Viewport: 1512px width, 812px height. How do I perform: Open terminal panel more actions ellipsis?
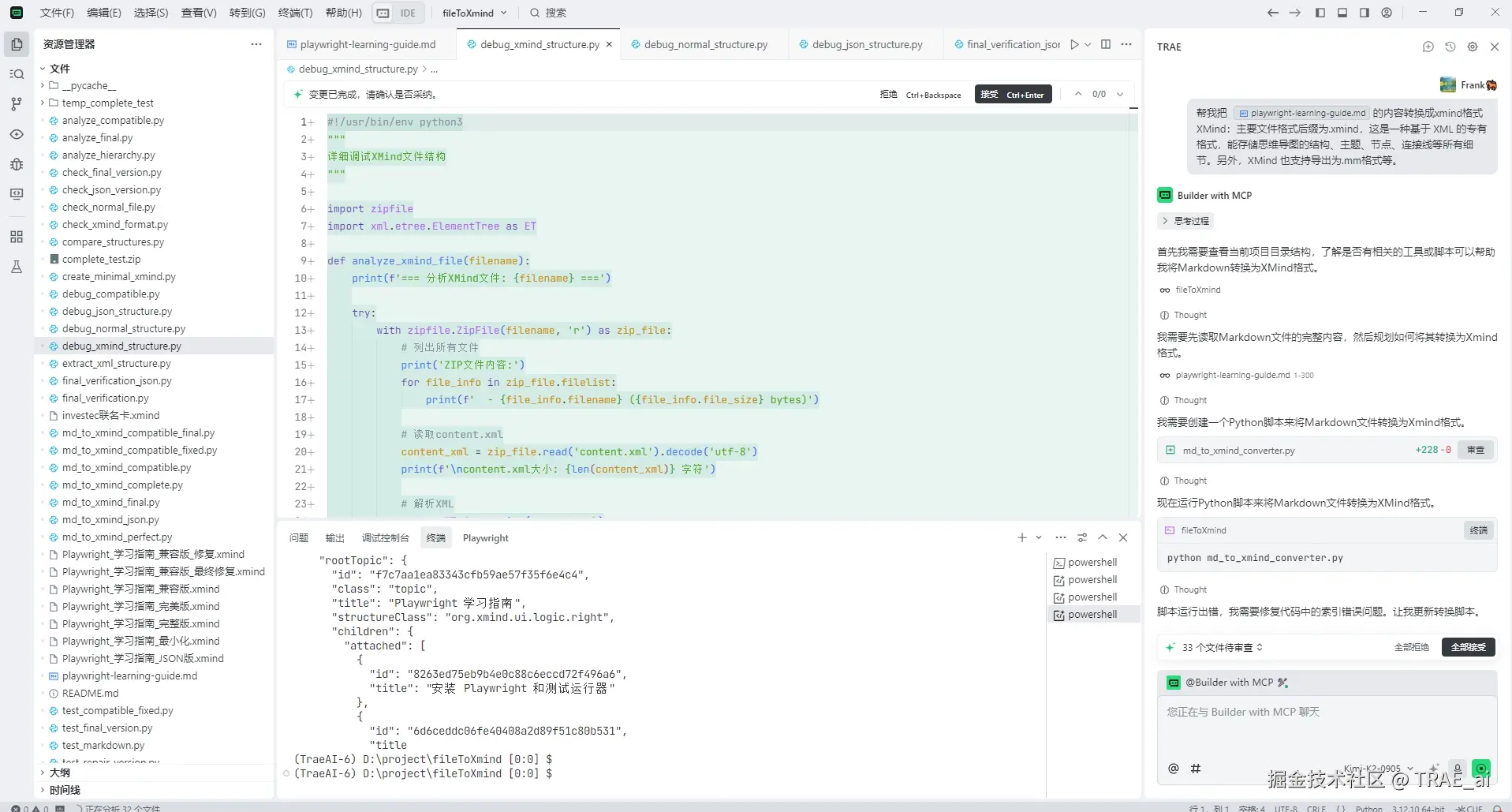(x=1061, y=537)
